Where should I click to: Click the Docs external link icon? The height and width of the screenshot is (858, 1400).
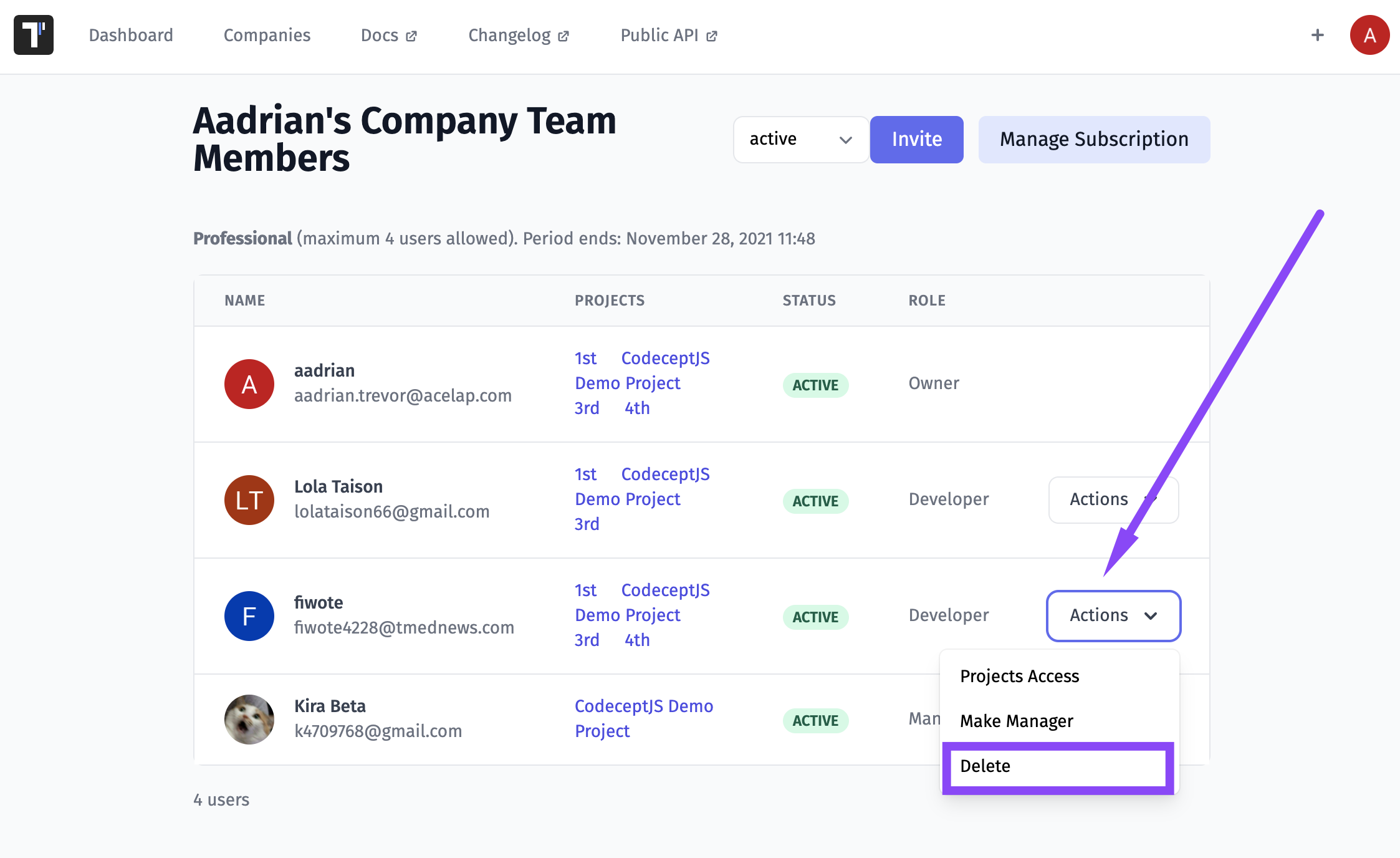click(x=411, y=36)
